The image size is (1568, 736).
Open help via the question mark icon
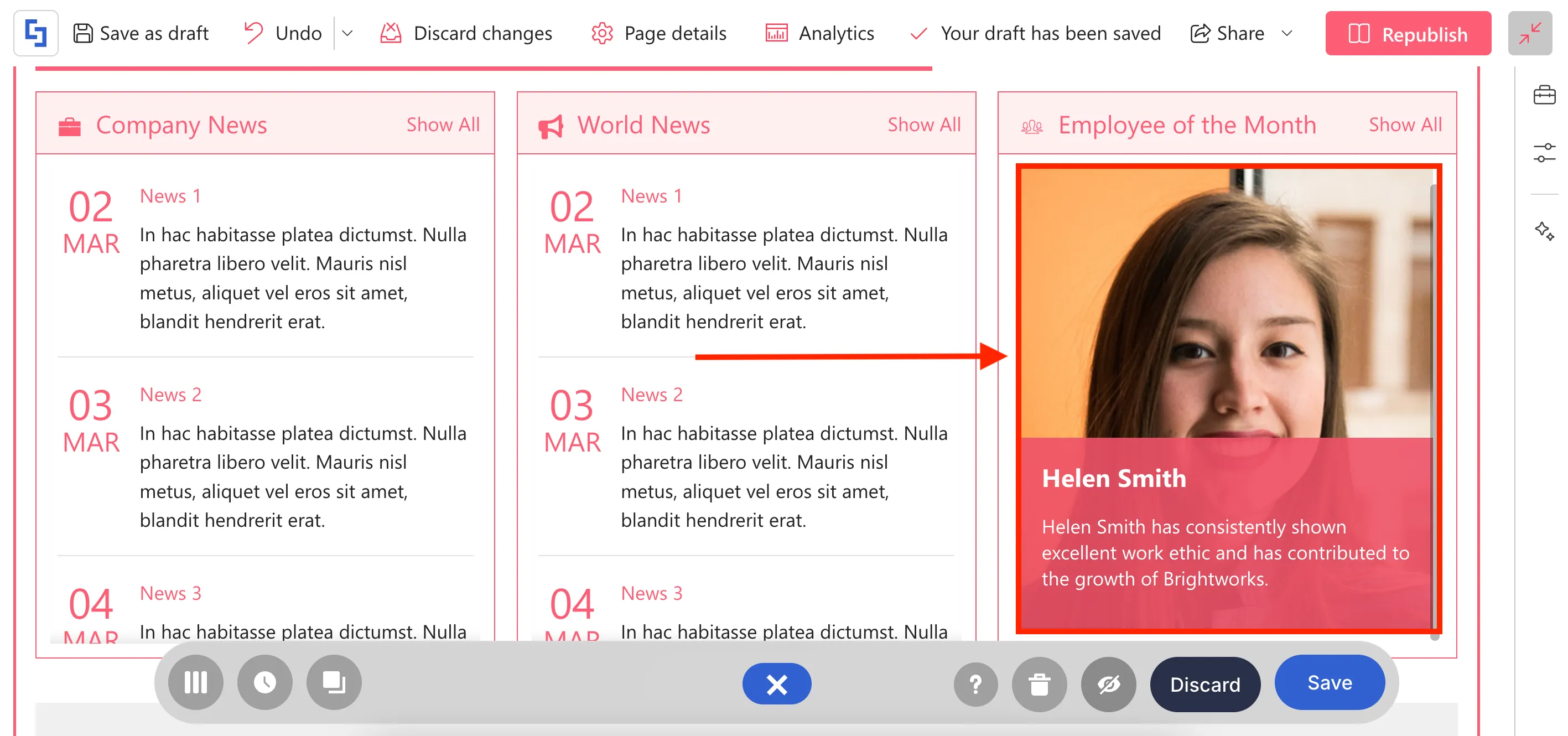[x=976, y=684]
